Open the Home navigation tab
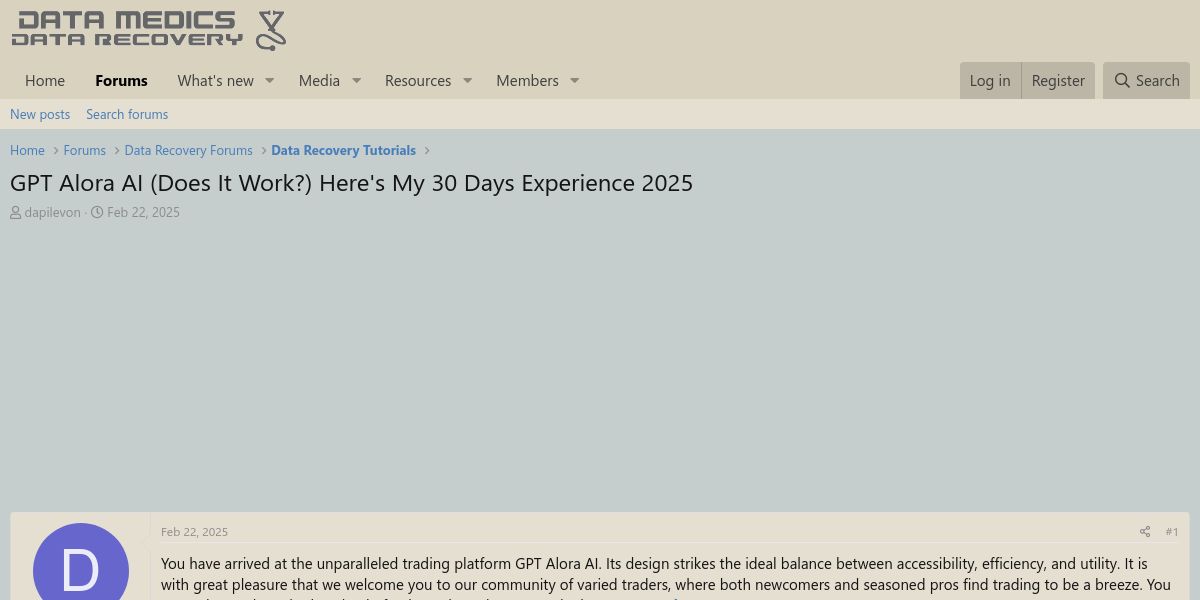 coord(45,81)
